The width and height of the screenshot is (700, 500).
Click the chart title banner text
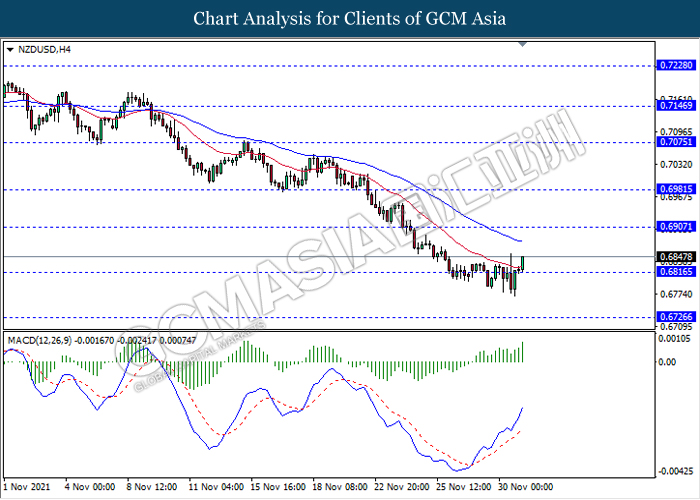[349, 18]
